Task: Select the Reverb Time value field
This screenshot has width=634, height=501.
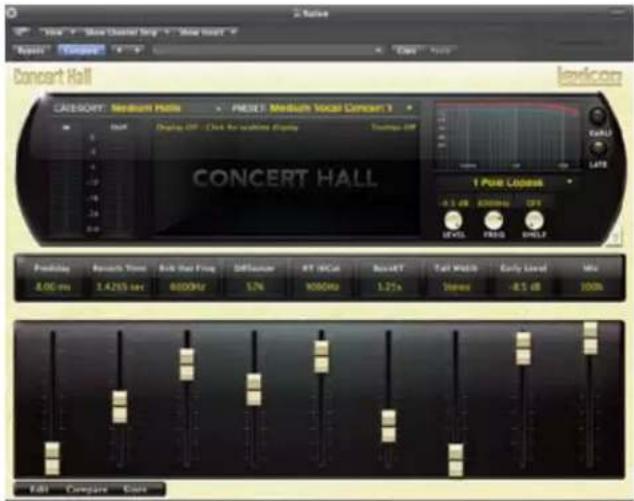Action: coord(120,287)
